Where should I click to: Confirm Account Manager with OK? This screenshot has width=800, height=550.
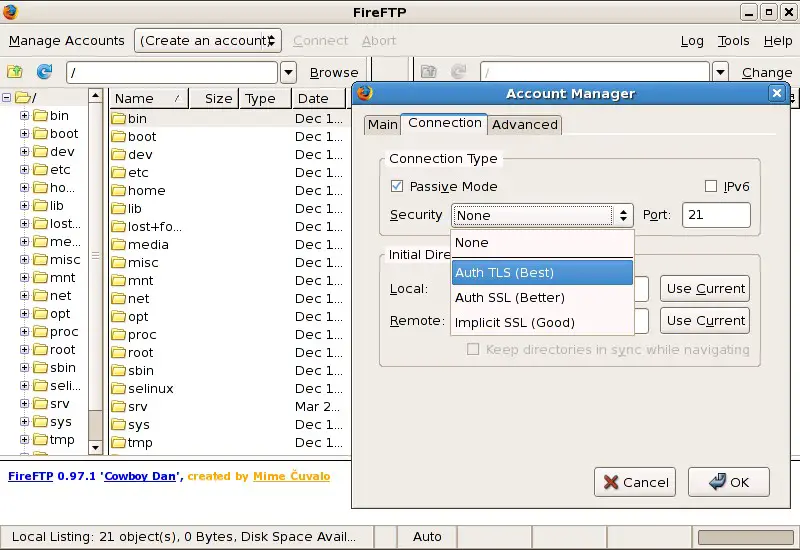tap(729, 482)
